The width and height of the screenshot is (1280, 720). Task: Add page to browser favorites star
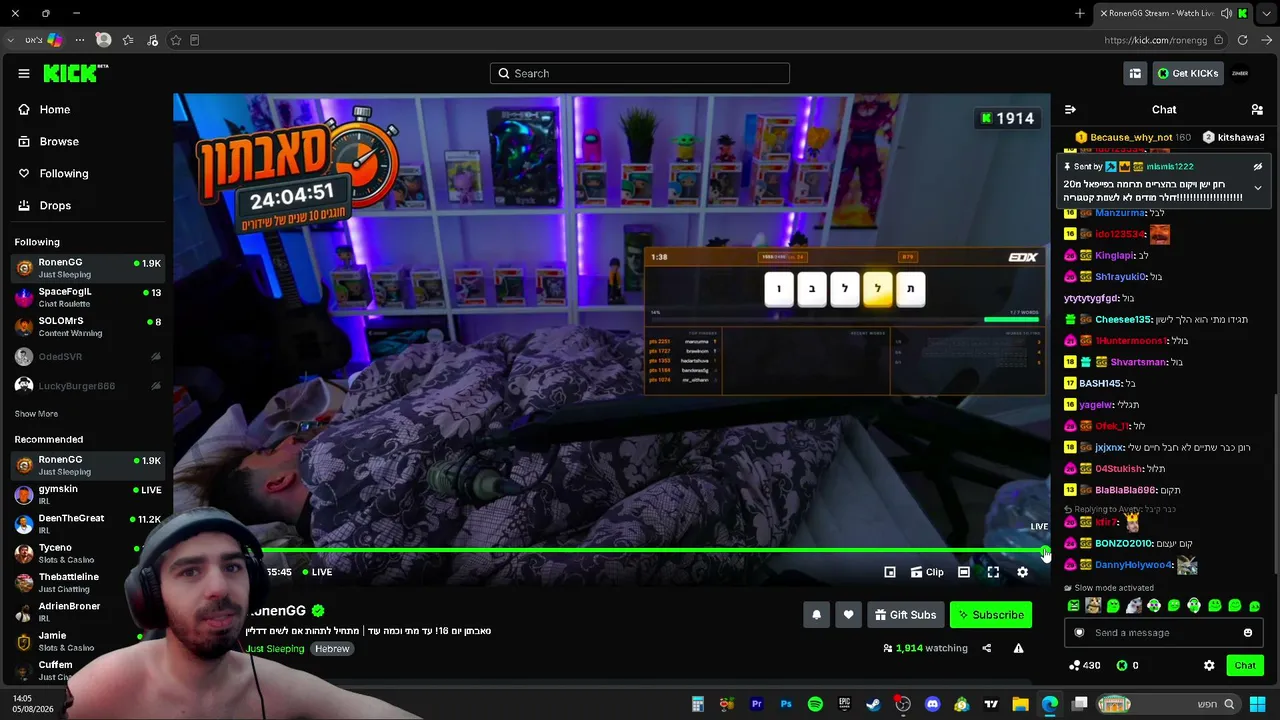click(176, 40)
